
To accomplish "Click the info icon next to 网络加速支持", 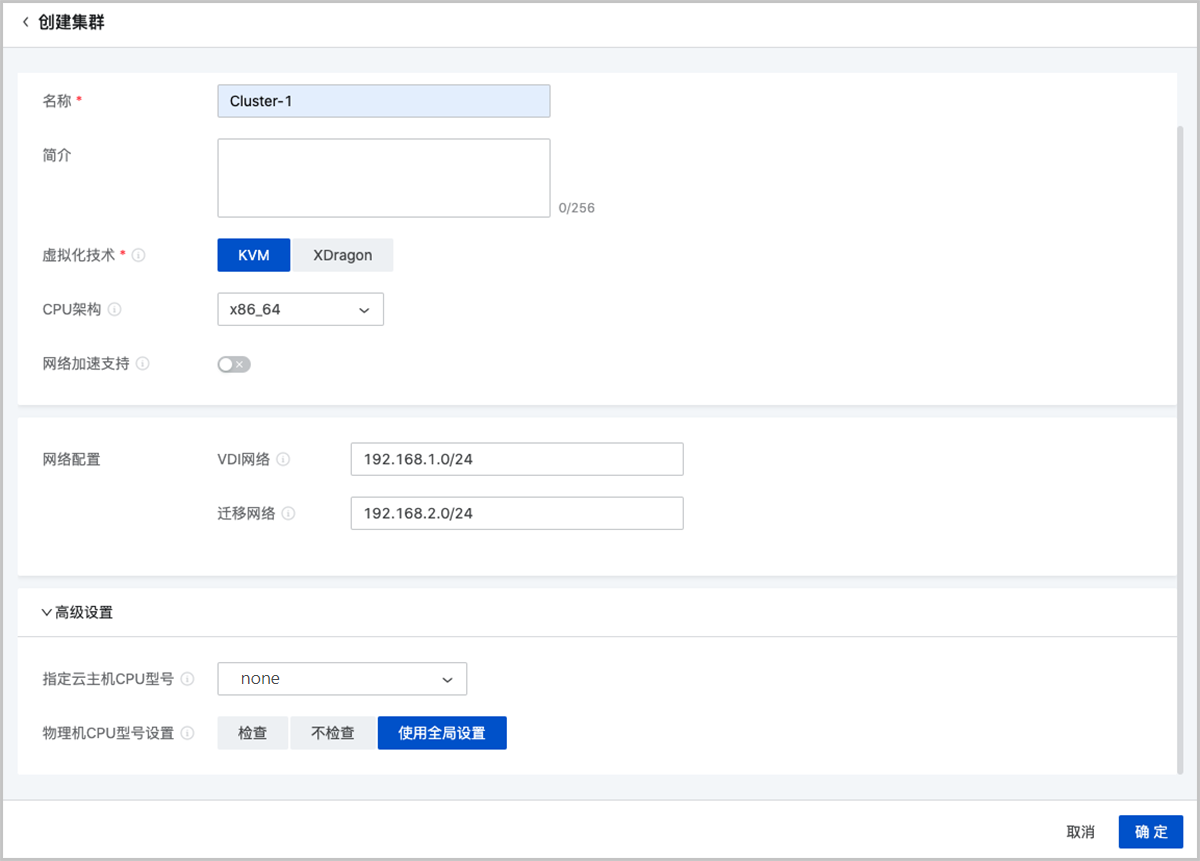I will [x=143, y=364].
